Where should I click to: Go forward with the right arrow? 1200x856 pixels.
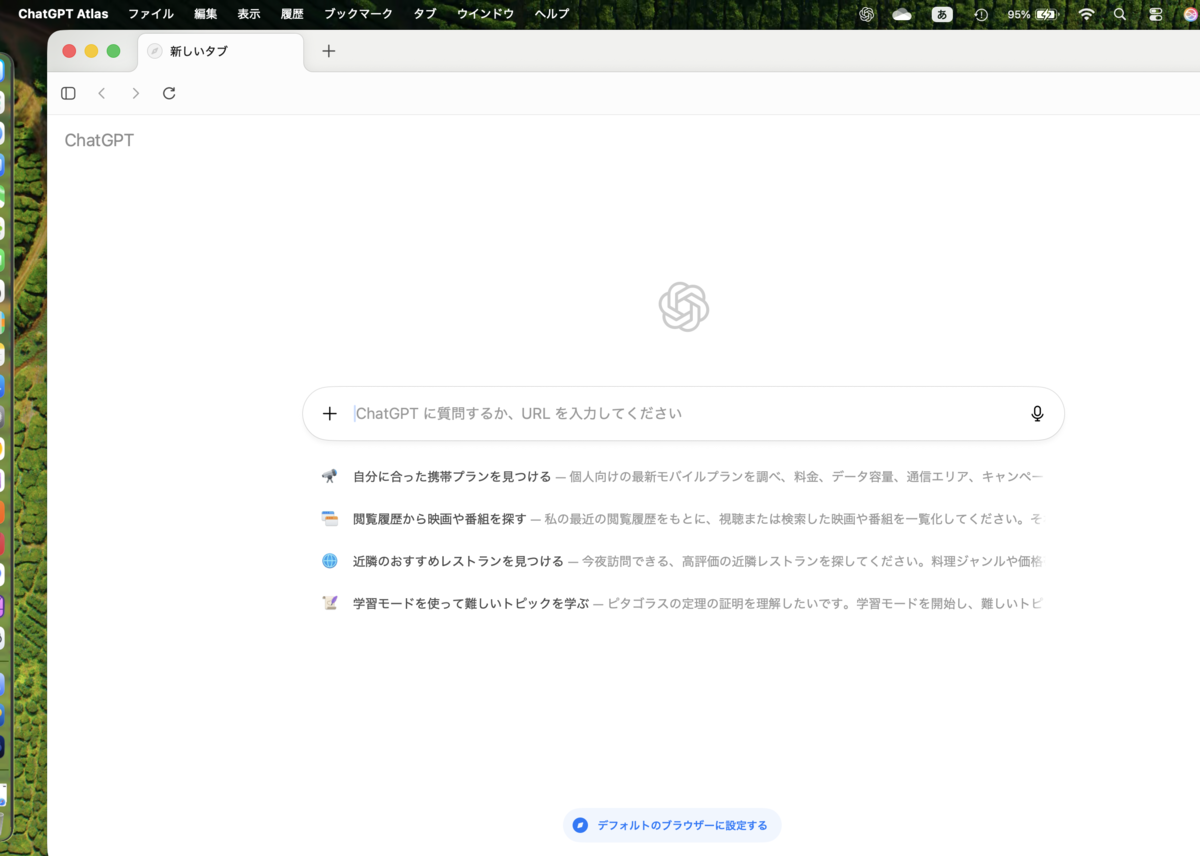(x=135, y=93)
